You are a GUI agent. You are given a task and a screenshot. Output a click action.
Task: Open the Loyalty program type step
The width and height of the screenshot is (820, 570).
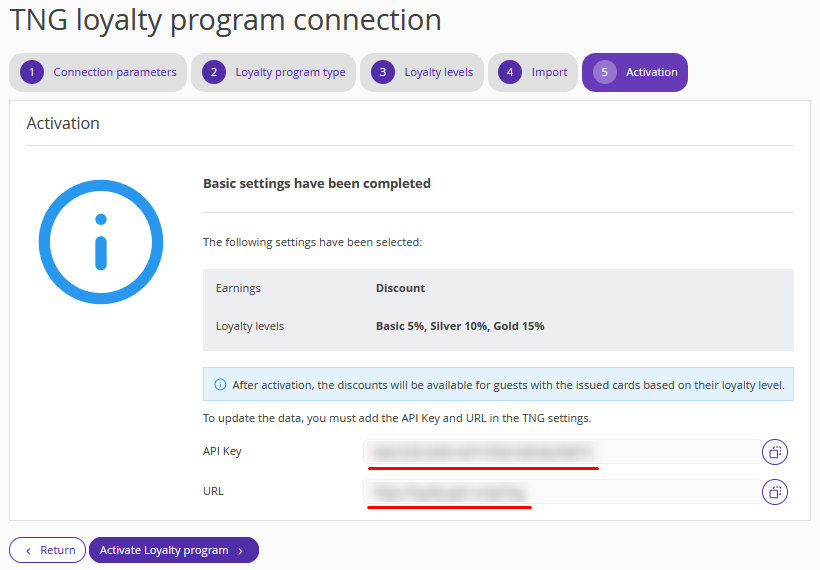click(274, 72)
